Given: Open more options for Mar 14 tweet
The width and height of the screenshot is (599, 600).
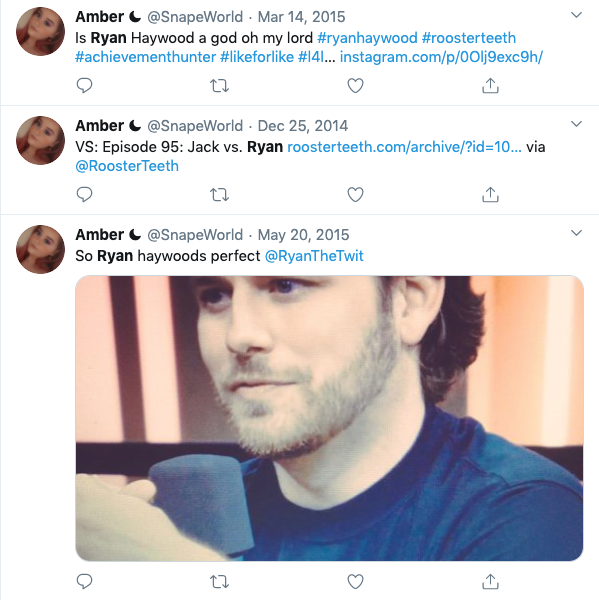Looking at the screenshot, I should click(576, 15).
